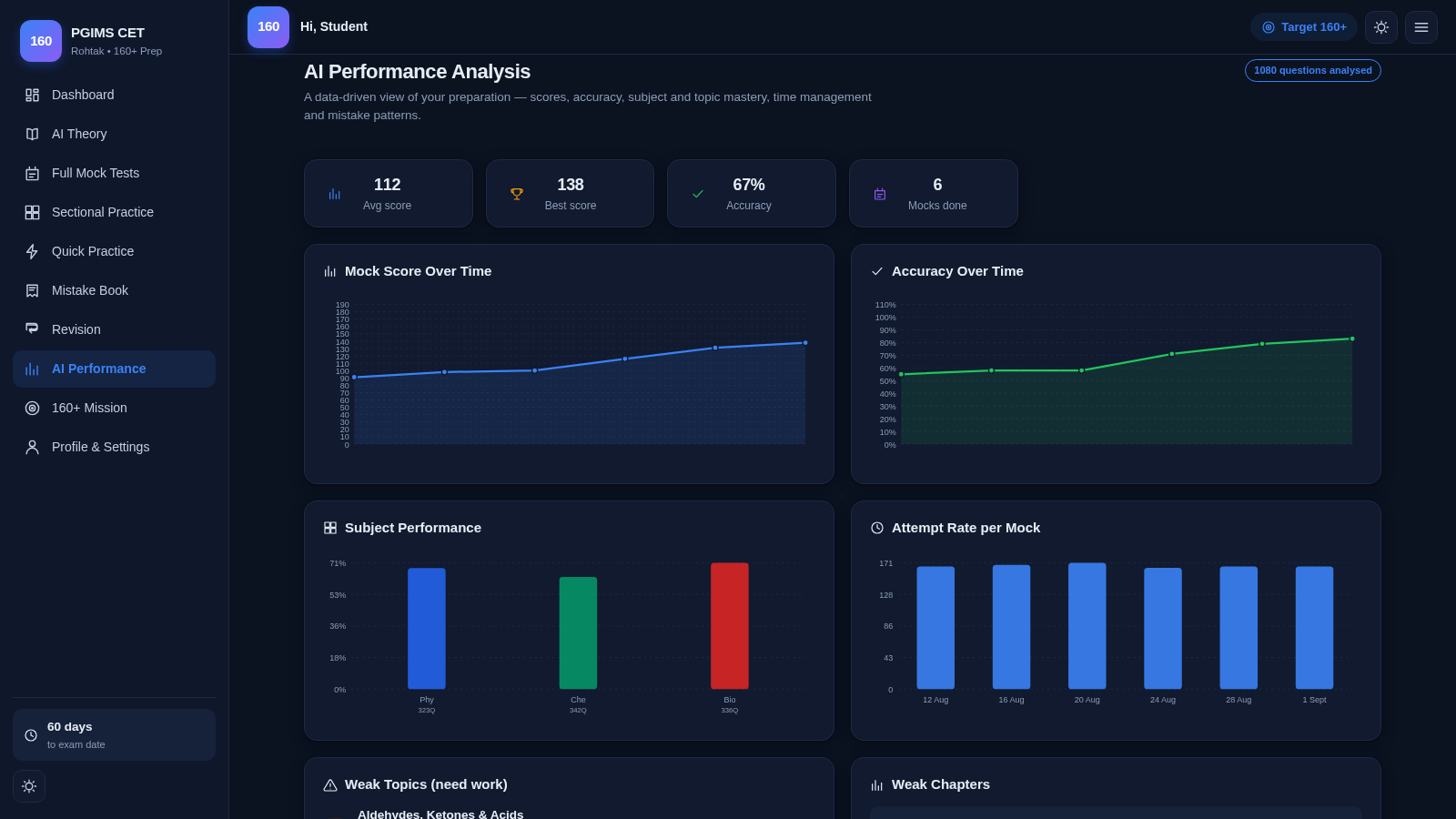Click the clock icon beside 60 days
Image resolution: width=1456 pixels, height=819 pixels.
[x=31, y=735]
